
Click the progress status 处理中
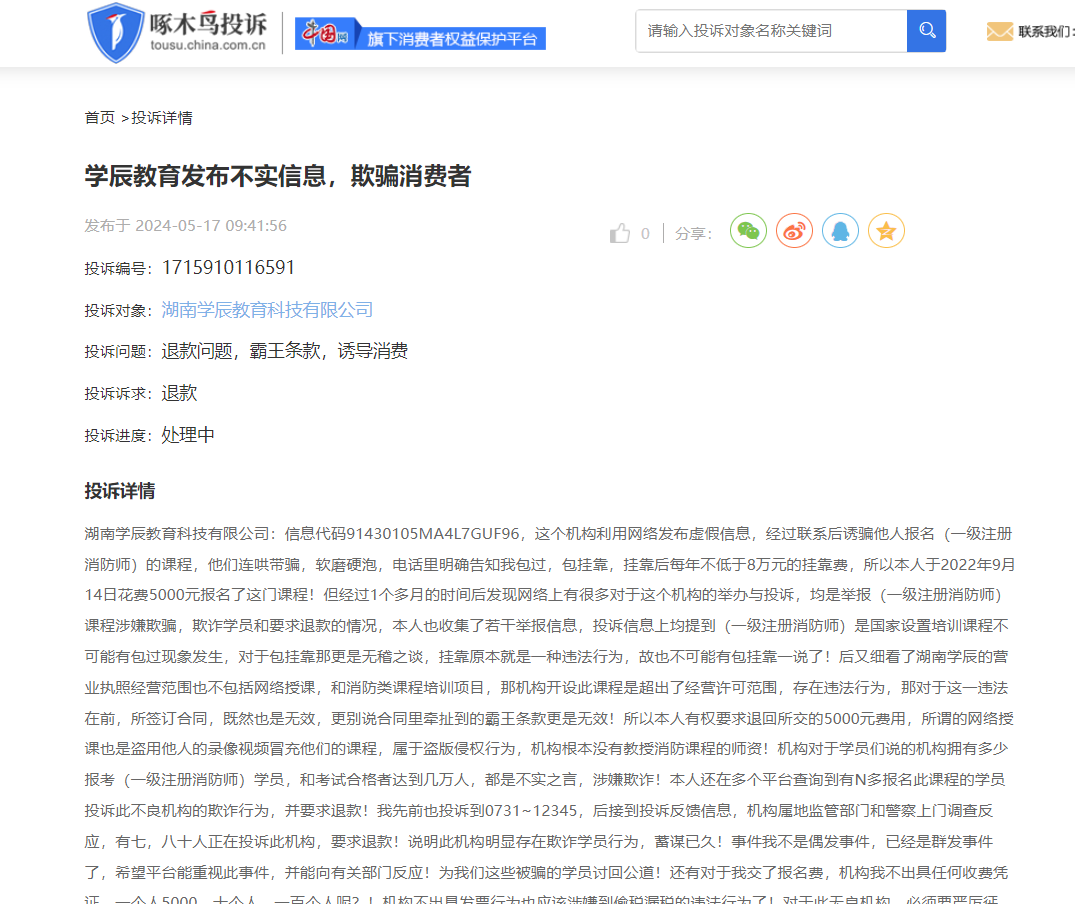188,435
